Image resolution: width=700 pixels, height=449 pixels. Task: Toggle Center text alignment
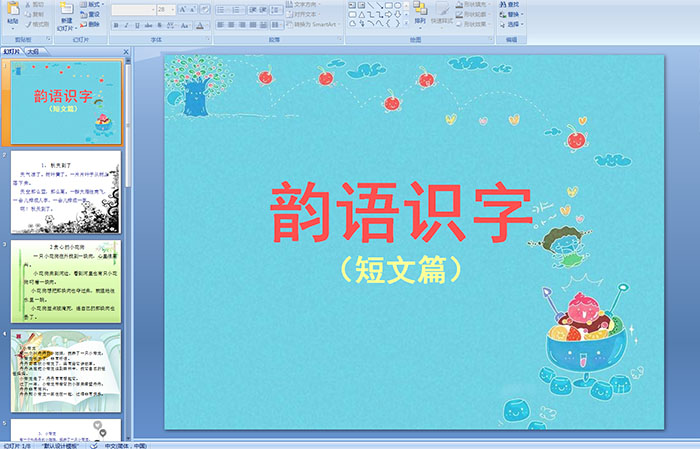231,25
